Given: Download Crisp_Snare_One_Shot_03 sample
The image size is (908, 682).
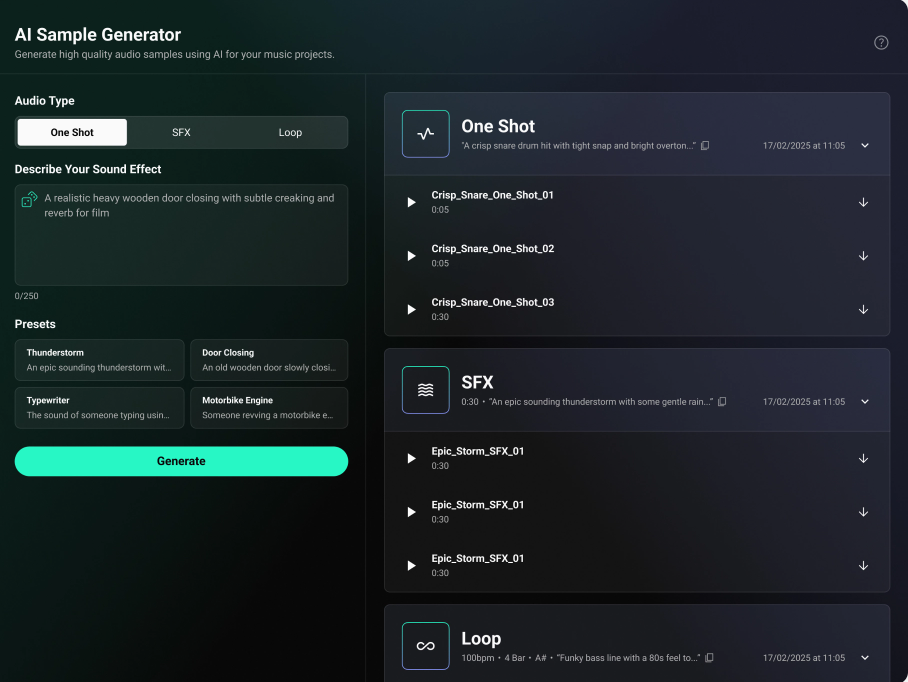Looking at the screenshot, I should 863,309.
